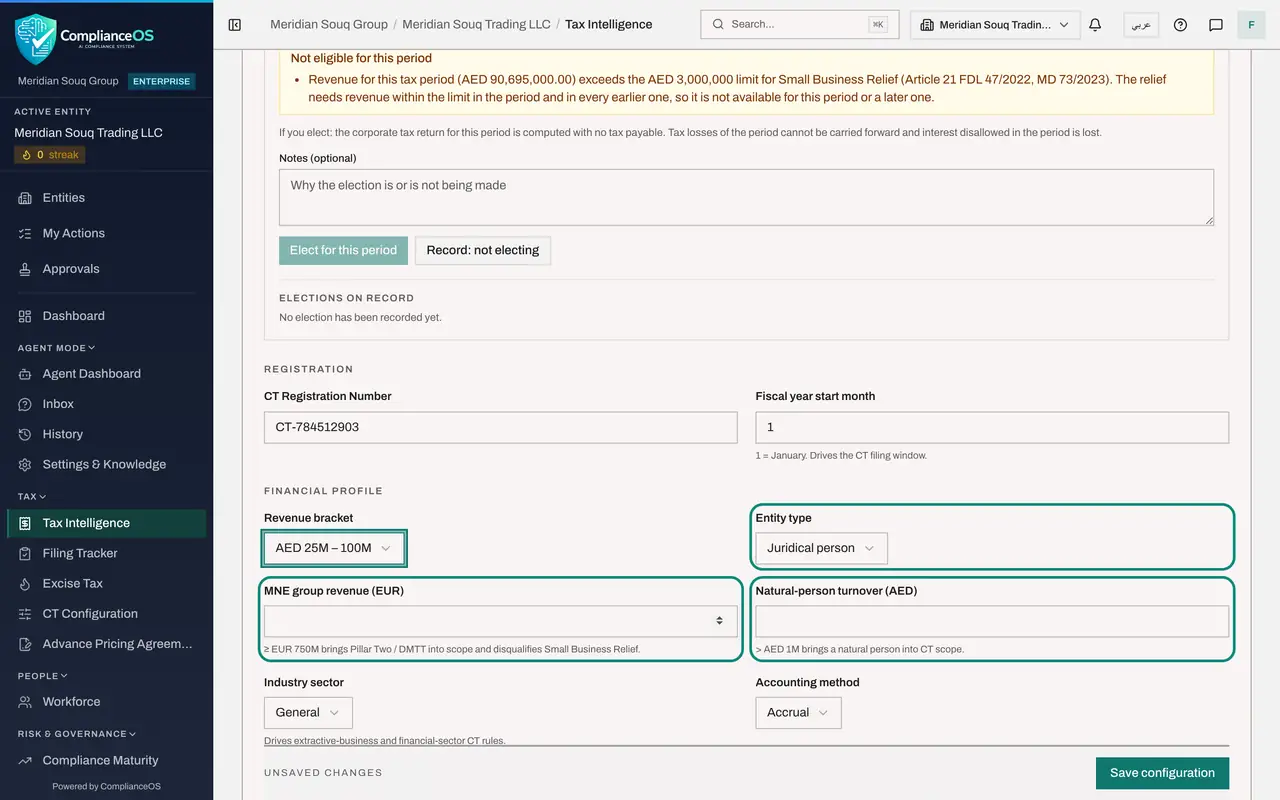Click the Meridian Souq Group breadcrumb
The height and width of the screenshot is (800, 1280).
click(x=329, y=24)
